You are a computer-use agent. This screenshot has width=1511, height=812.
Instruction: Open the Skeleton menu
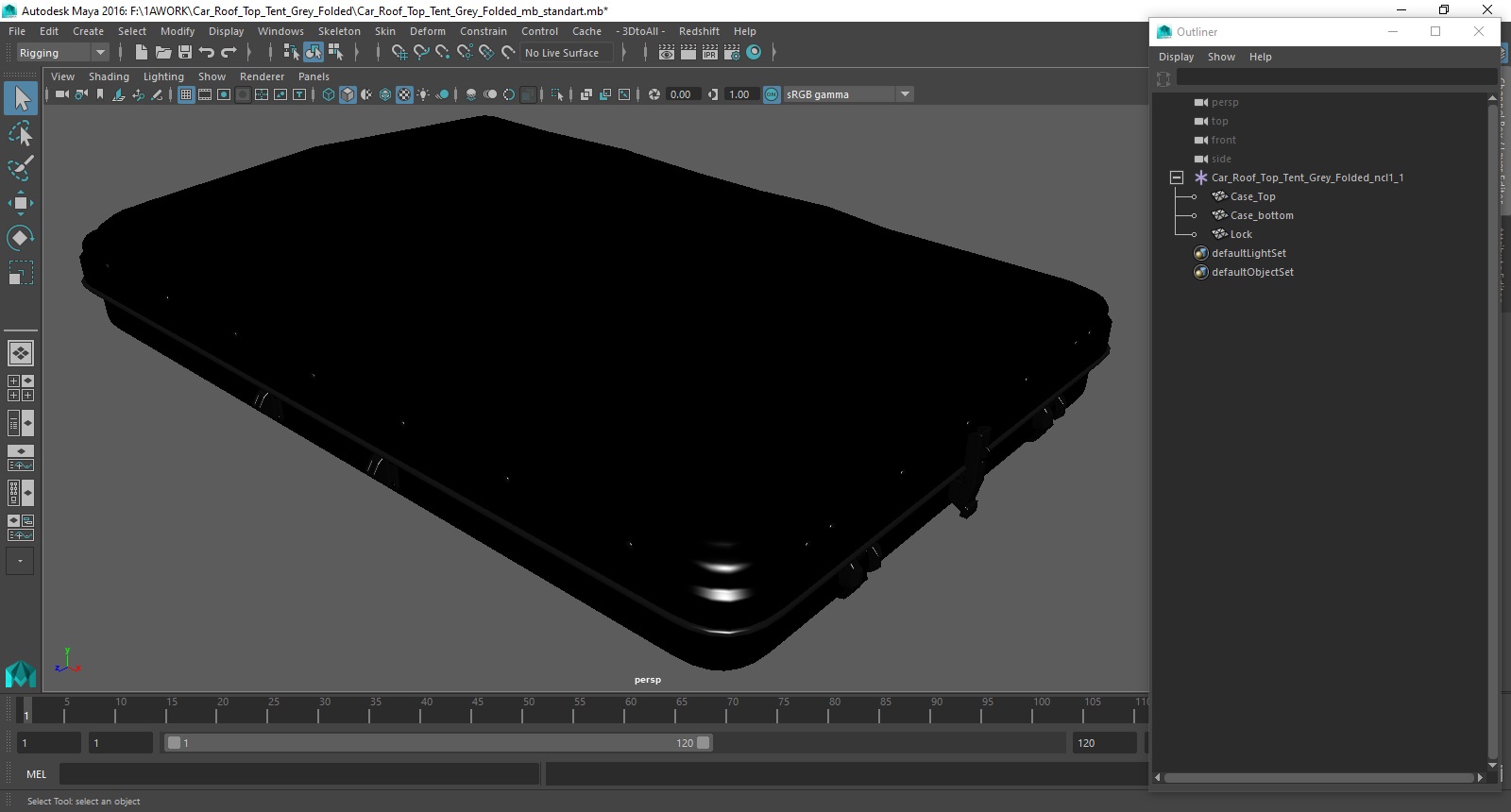click(339, 31)
